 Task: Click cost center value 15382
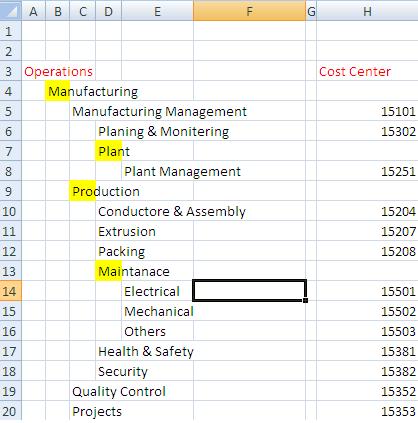coord(398,371)
